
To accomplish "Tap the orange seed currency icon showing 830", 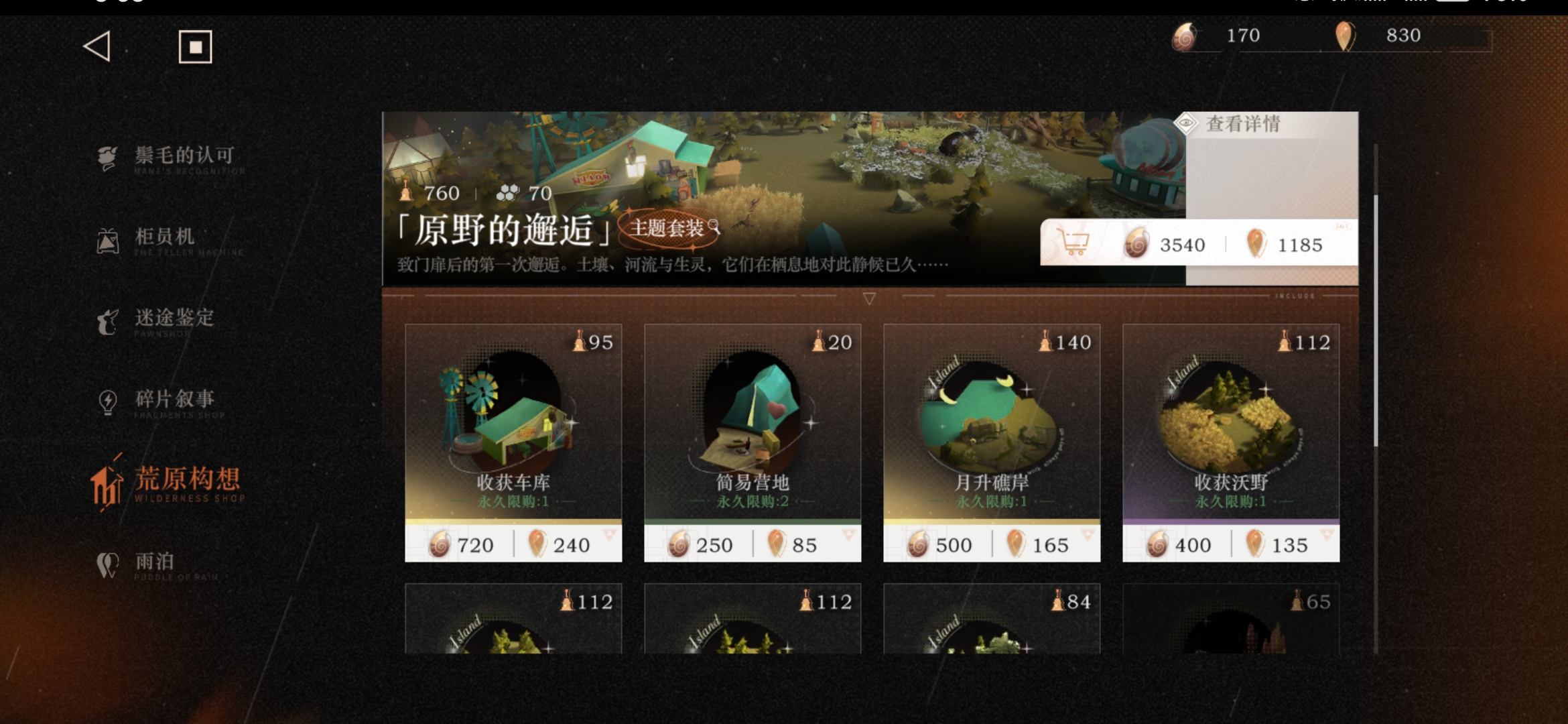I will [1344, 36].
